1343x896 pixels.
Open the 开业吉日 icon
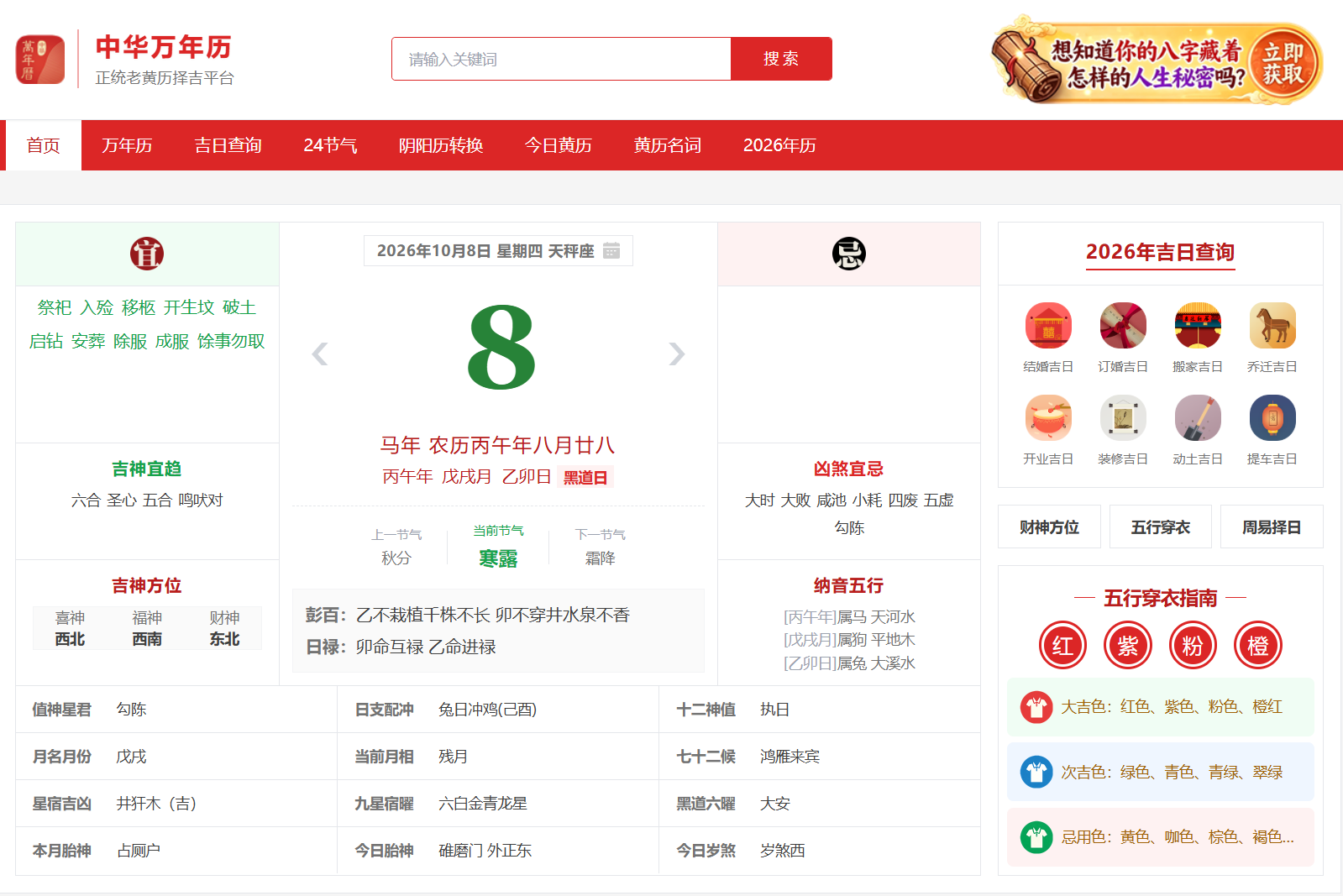(1048, 417)
